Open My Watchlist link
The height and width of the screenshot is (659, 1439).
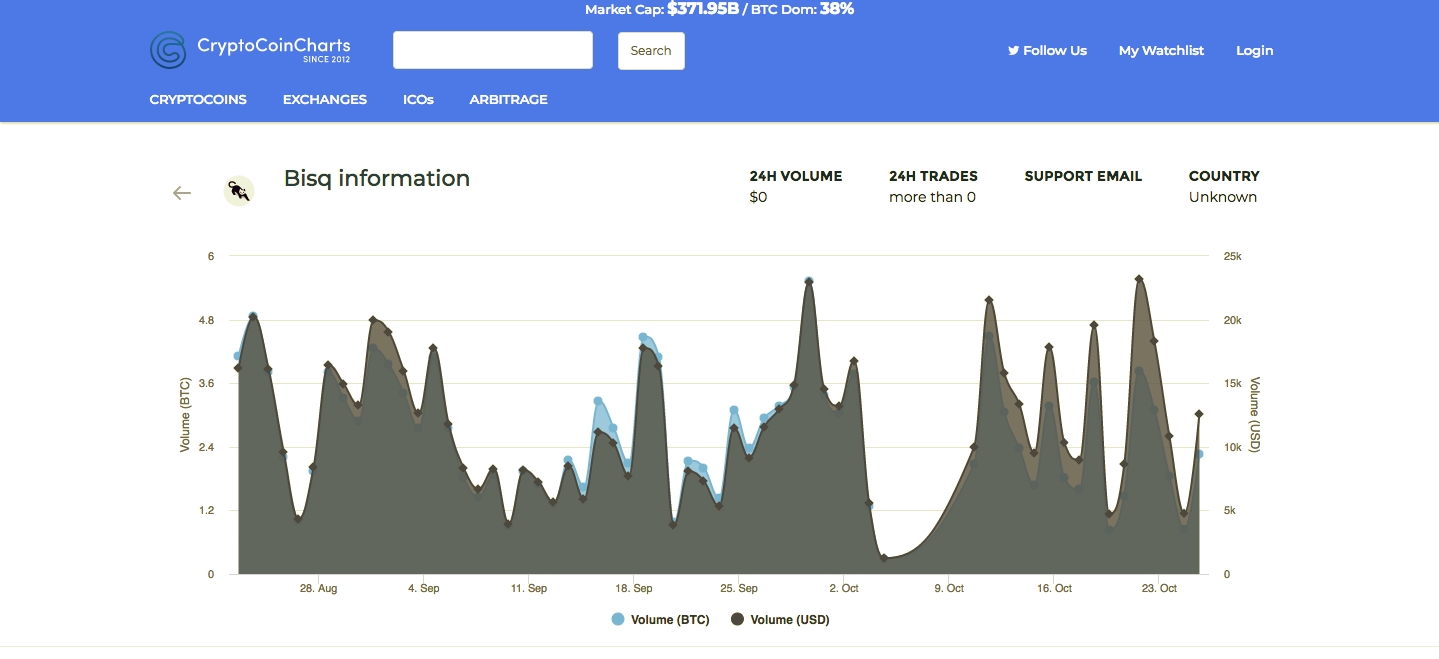point(1161,51)
